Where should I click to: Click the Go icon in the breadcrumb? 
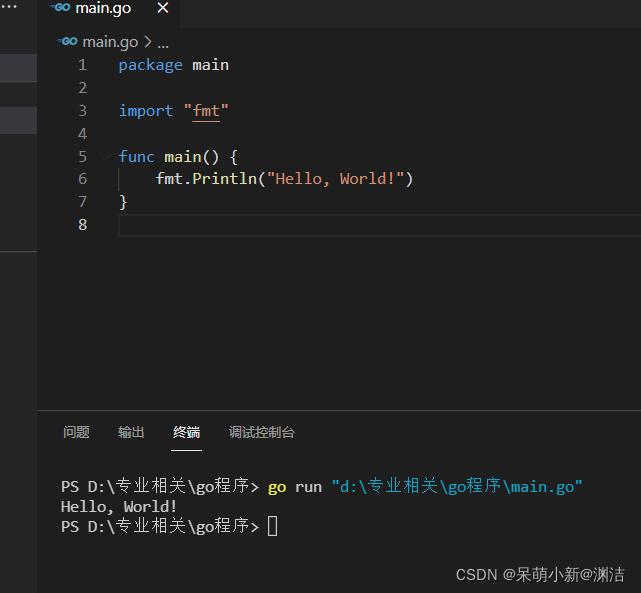pyautogui.click(x=68, y=42)
